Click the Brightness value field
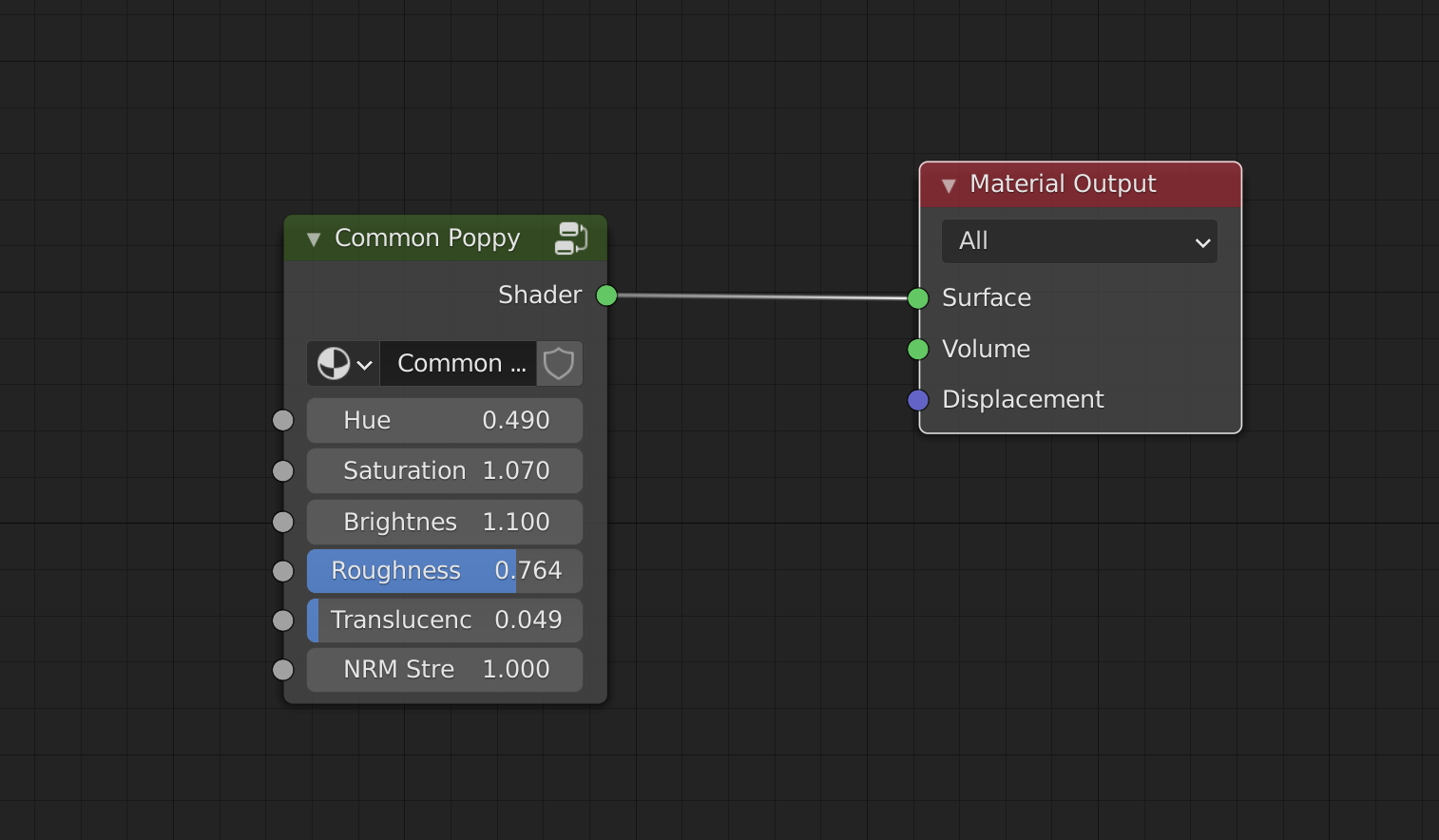This screenshot has height=840, width=1439. [x=445, y=522]
